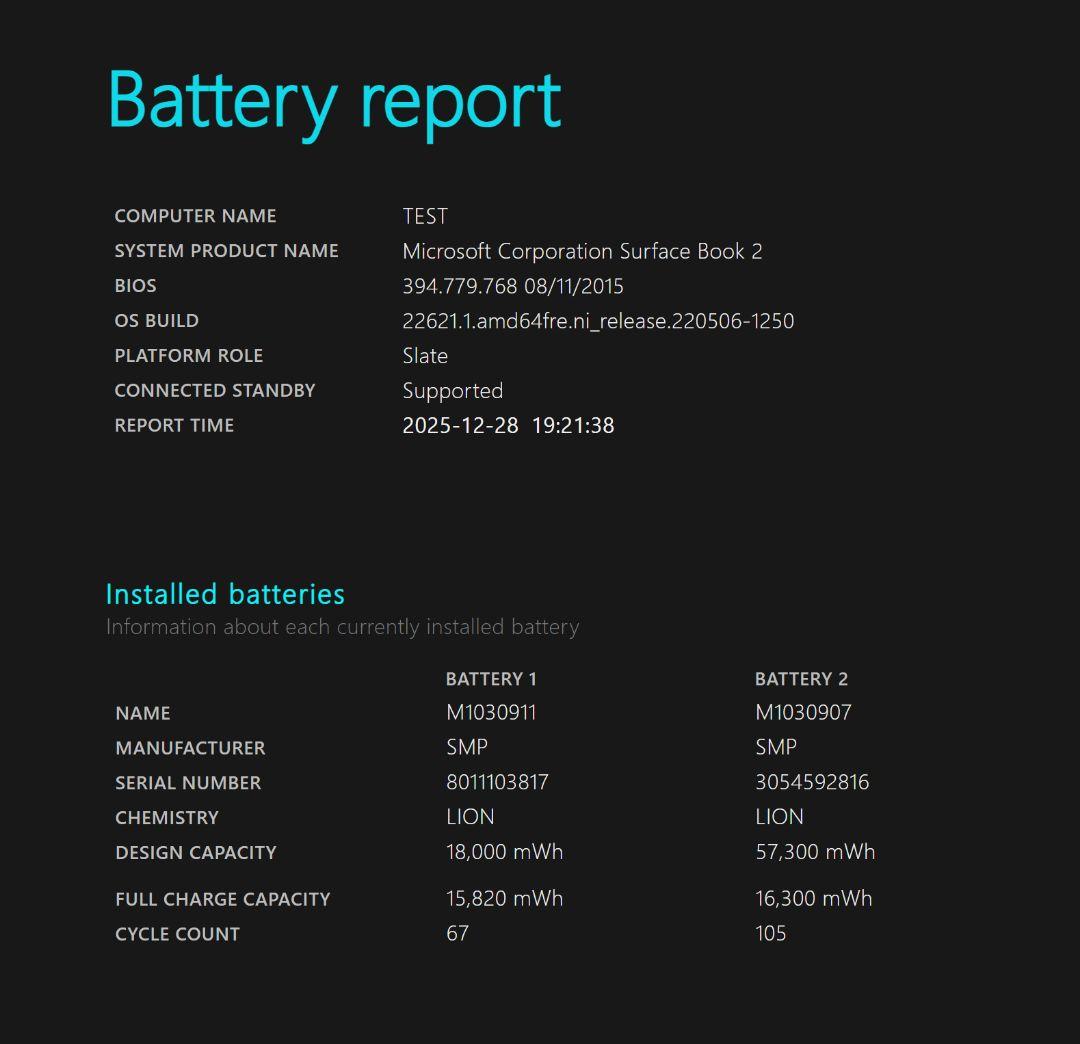Click the computer name value TEST
The height and width of the screenshot is (1044, 1080).
[x=425, y=216]
